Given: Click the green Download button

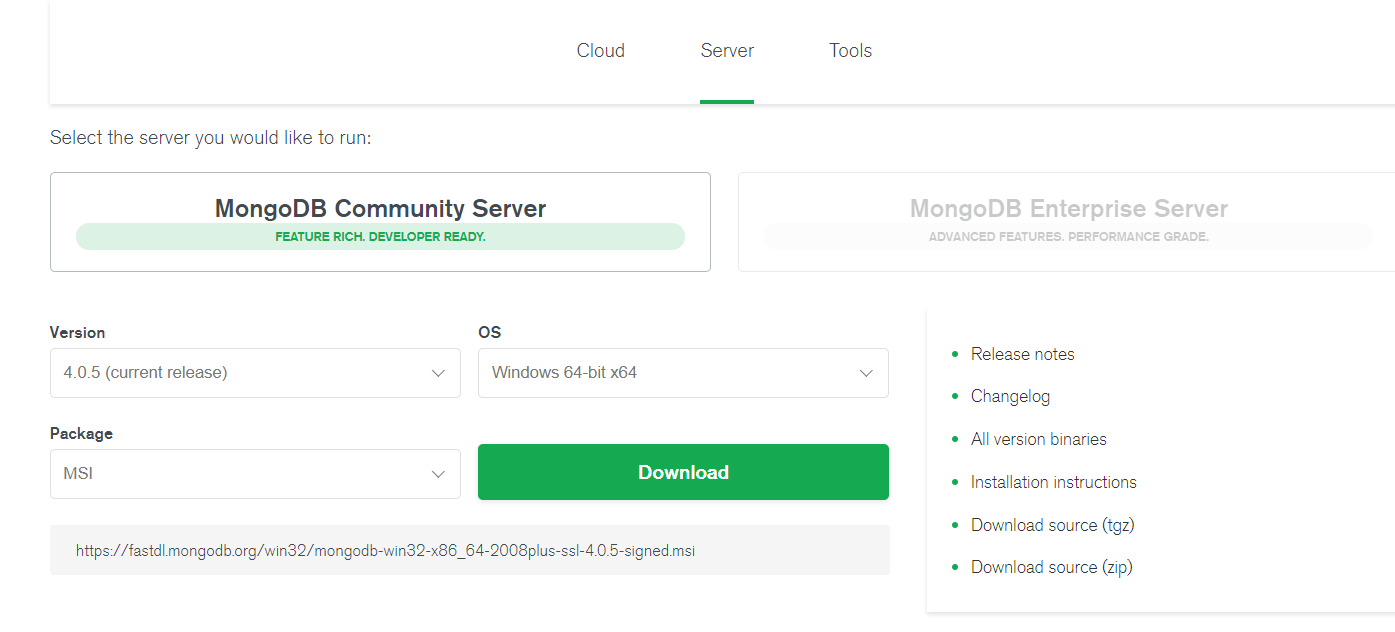Looking at the screenshot, I should pos(683,472).
